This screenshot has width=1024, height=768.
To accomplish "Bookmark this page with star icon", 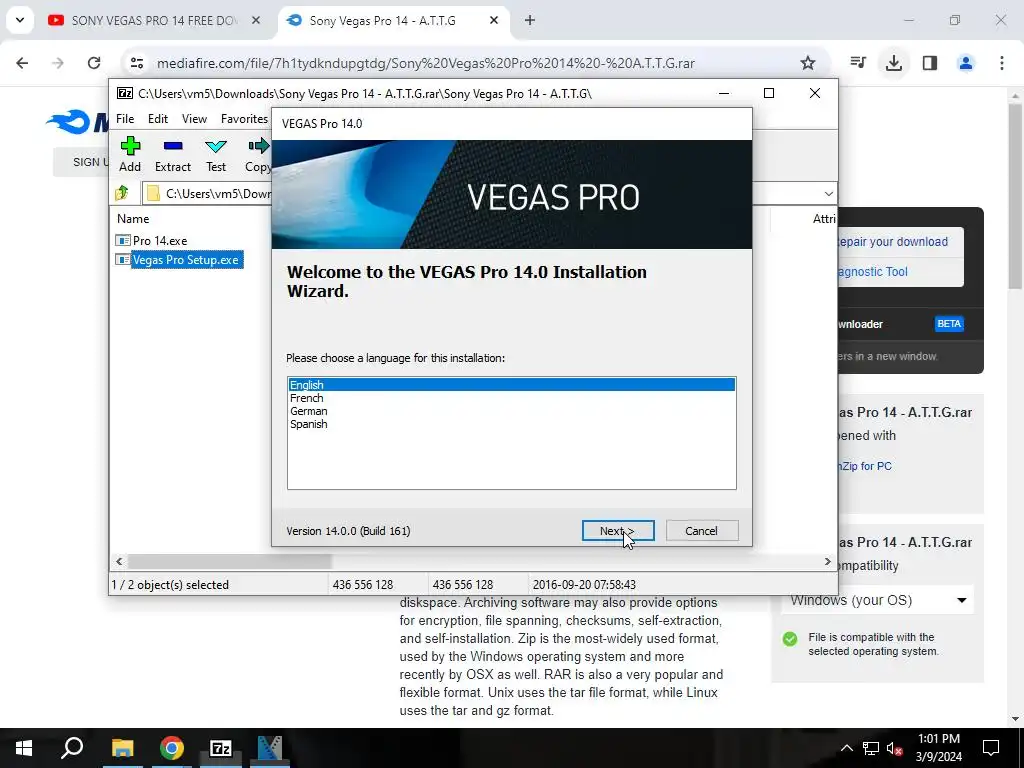I will tap(808, 63).
